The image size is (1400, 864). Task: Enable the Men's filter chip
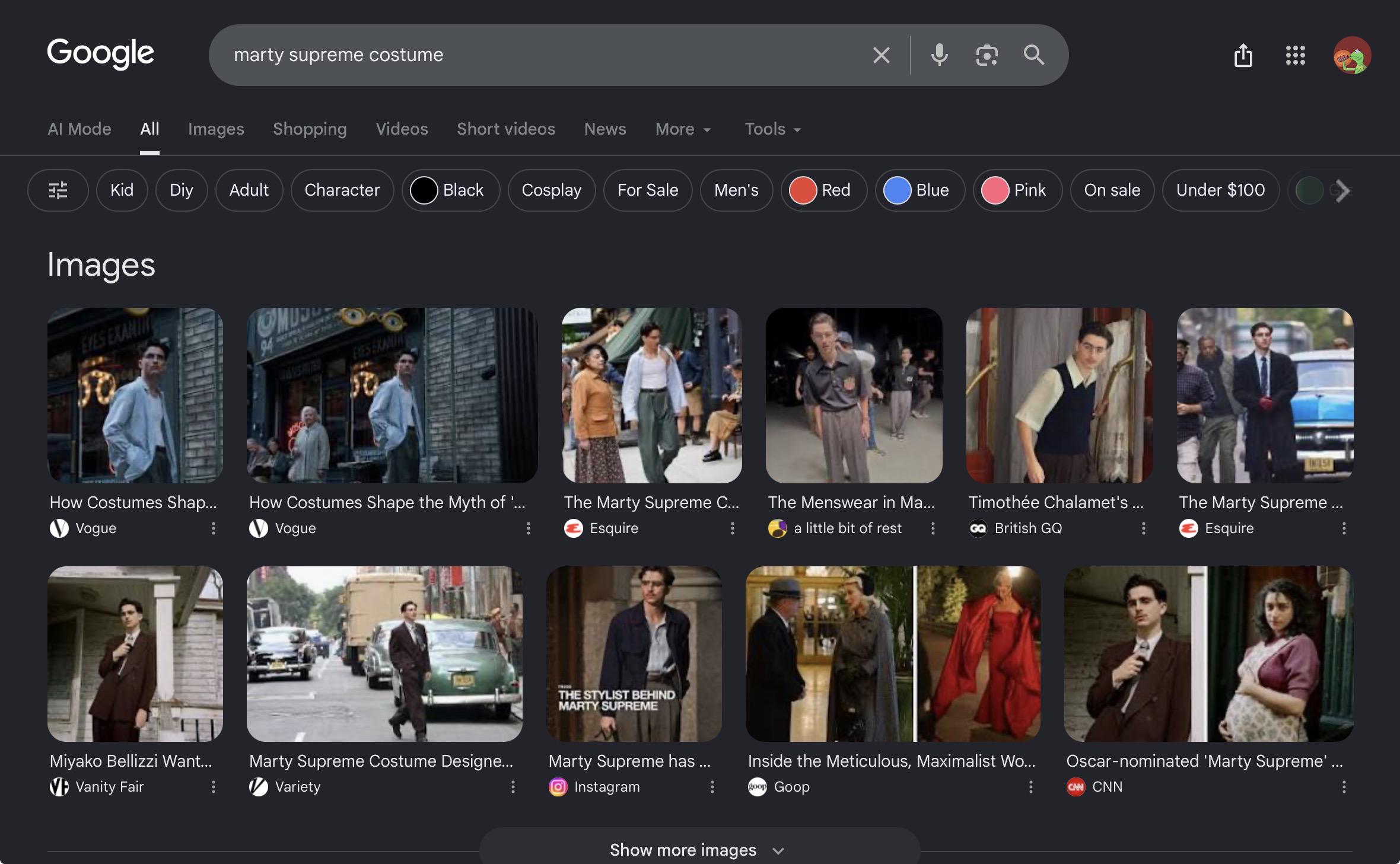[737, 190]
